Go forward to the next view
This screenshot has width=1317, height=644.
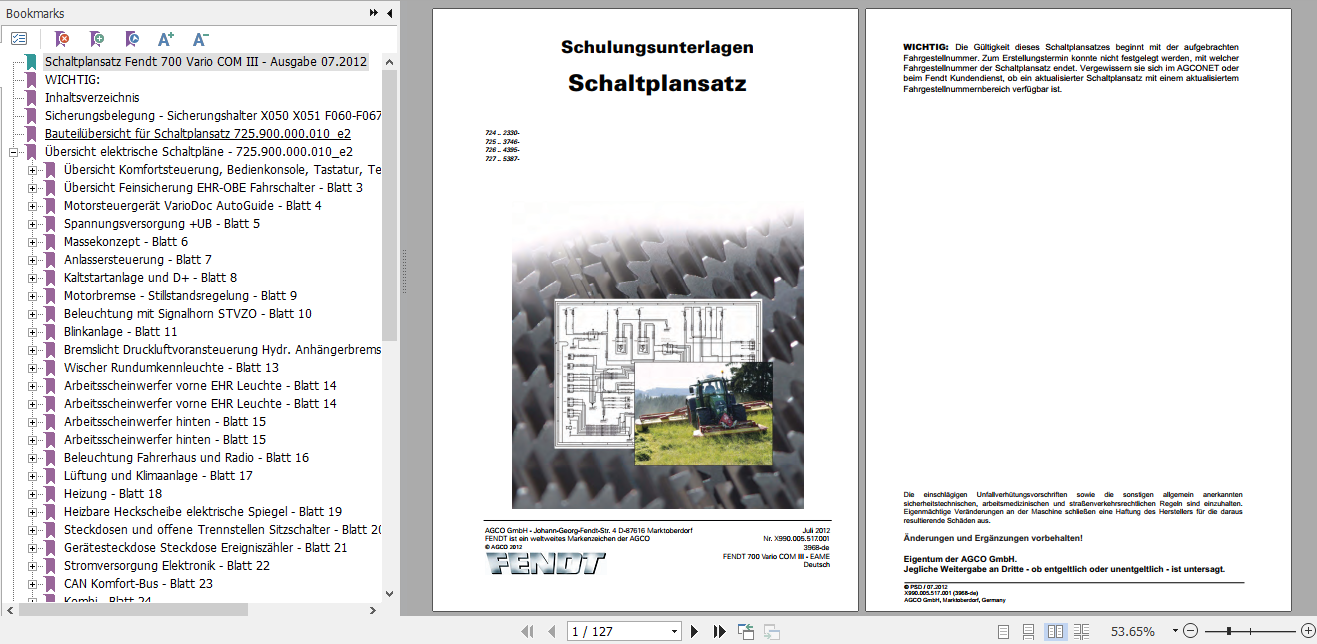click(x=772, y=631)
